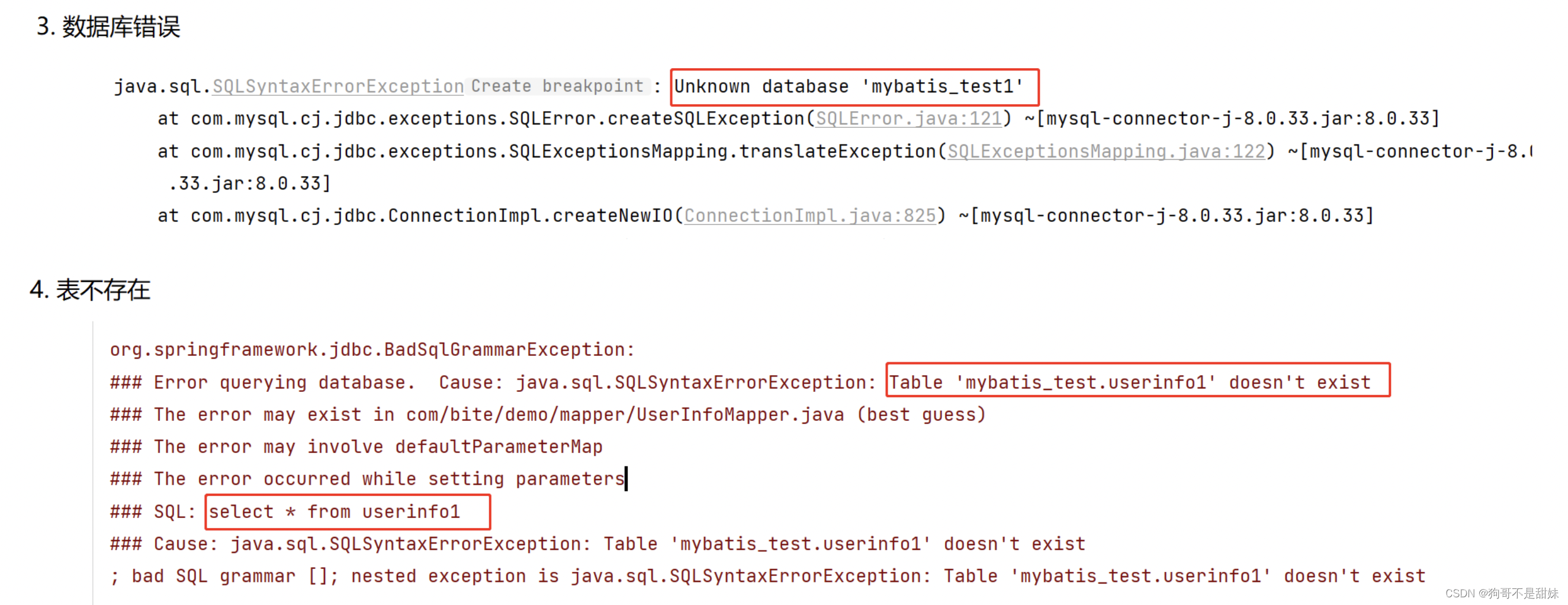Screen dimensions: 1568x605
Task: Click the 'select * from userinfo1' SQL text
Action: 335,511
